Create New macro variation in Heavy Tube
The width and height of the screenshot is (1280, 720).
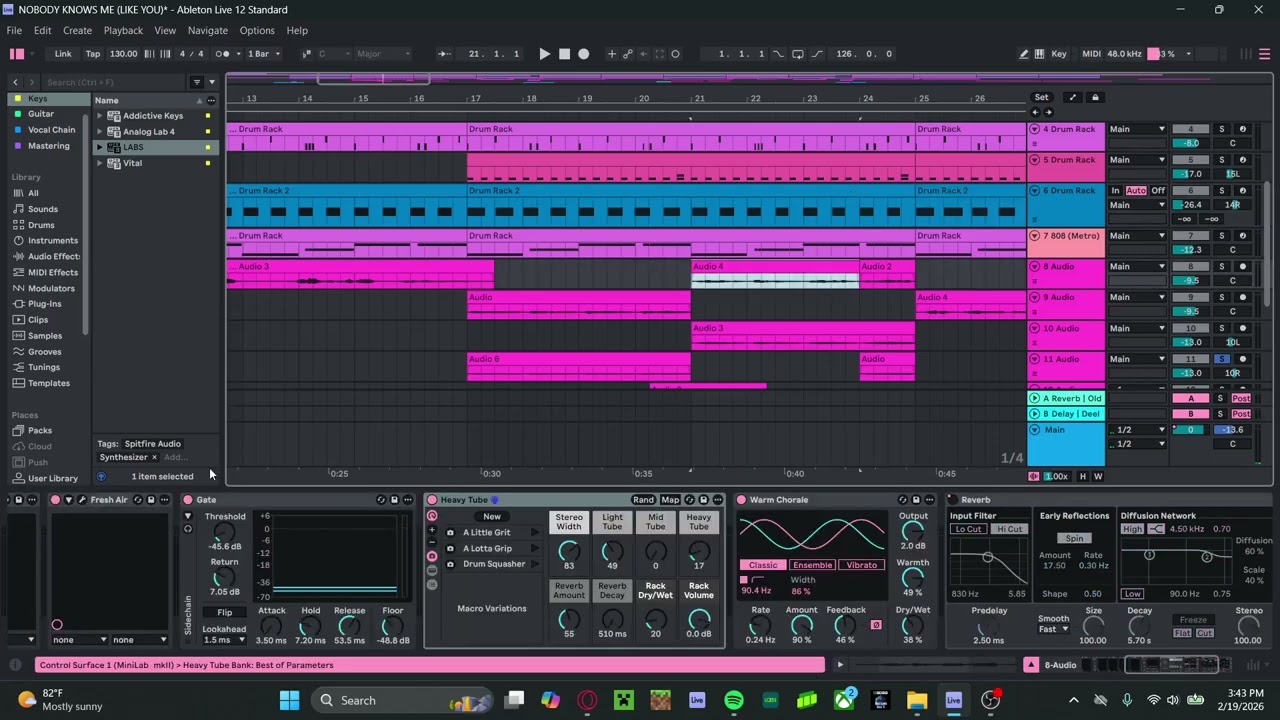click(492, 517)
